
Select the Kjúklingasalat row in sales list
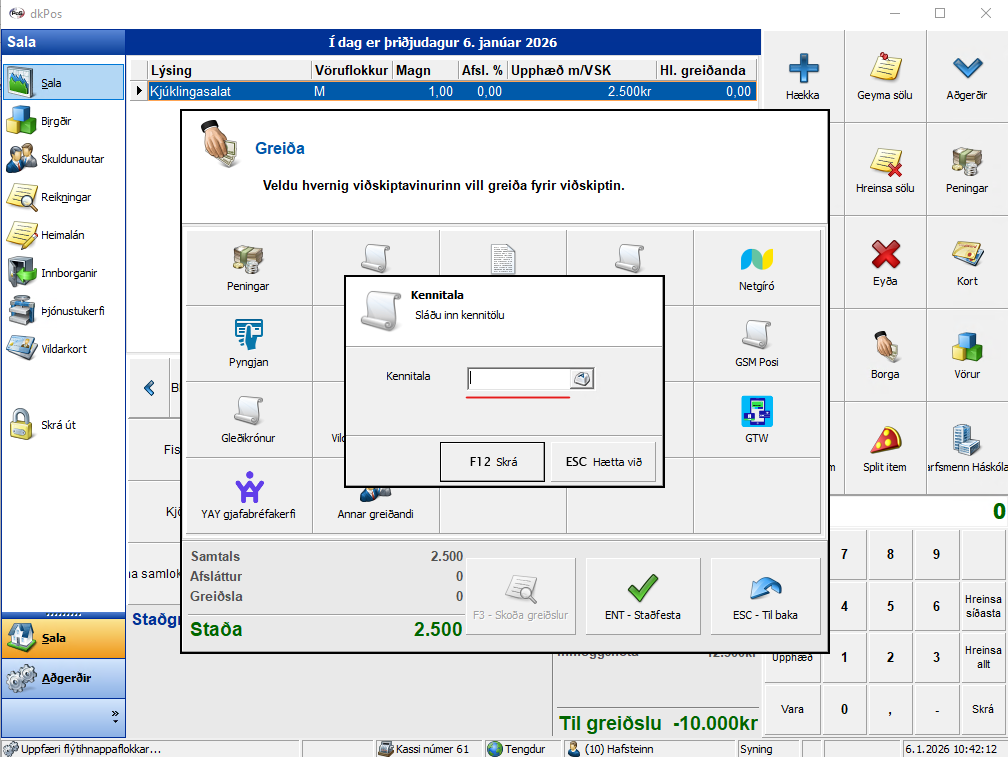tap(450, 91)
